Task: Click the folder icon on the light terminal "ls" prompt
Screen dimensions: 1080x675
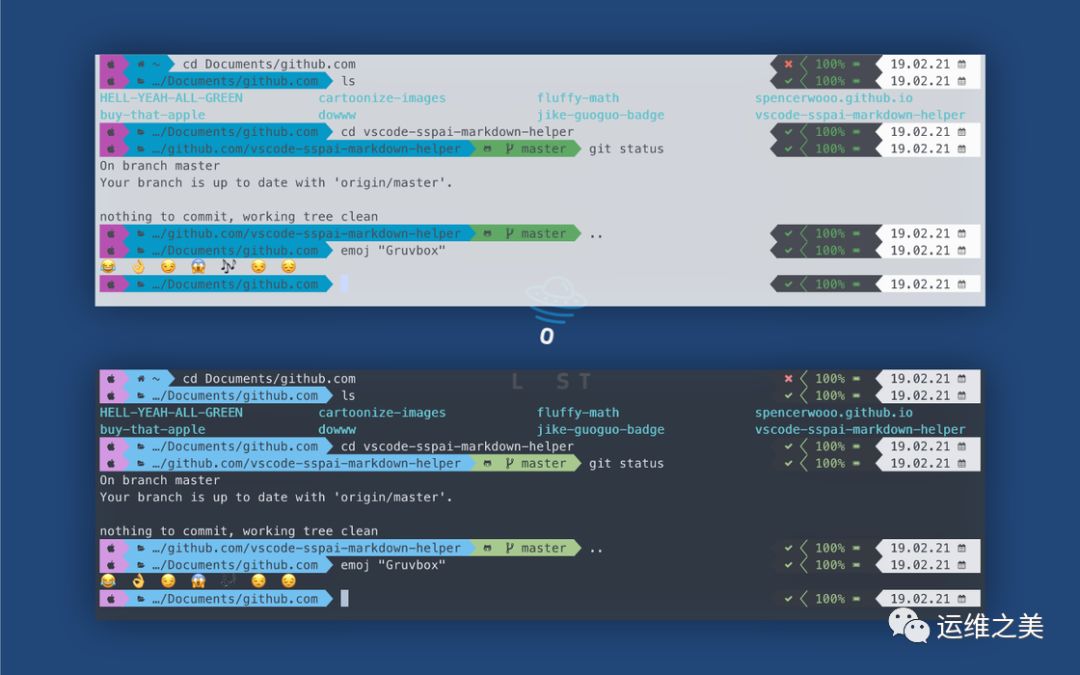Action: coord(141,81)
